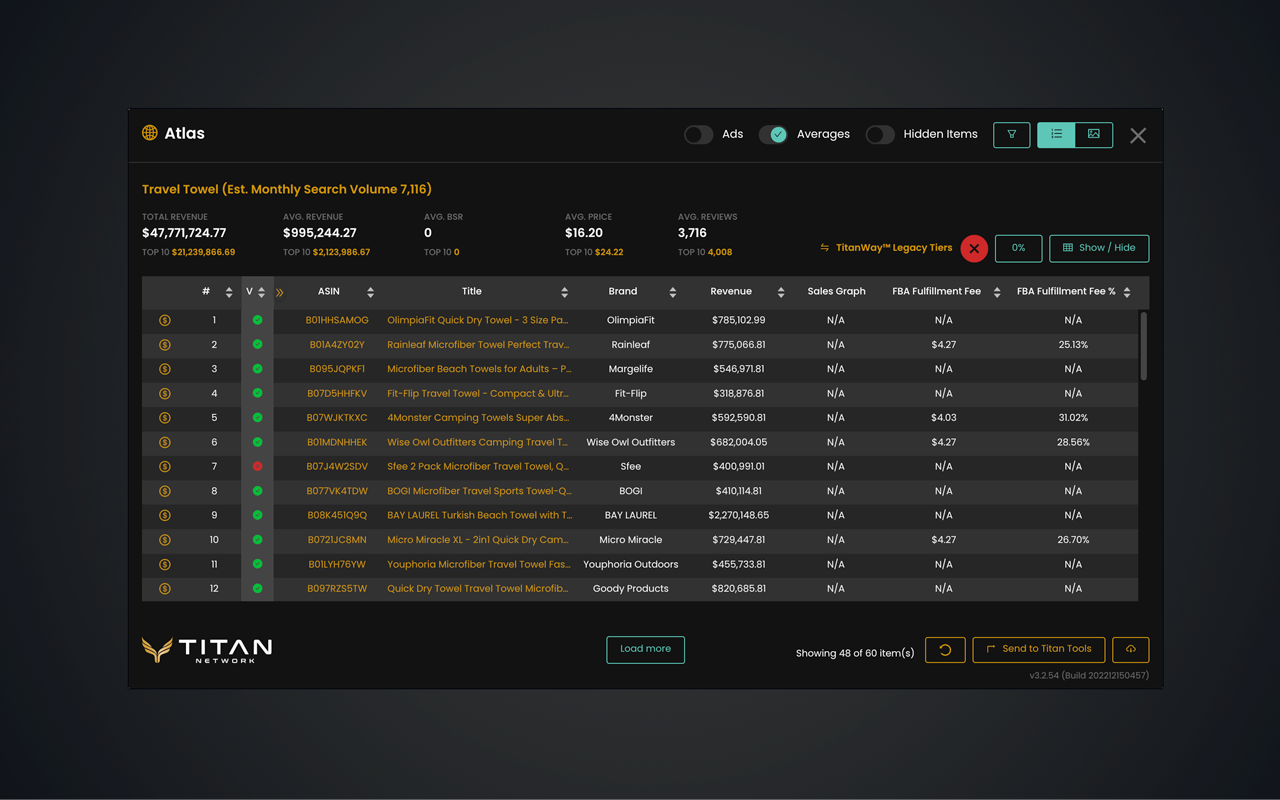Sort the FBA Fulfillment Fee % column
The width and height of the screenshot is (1280, 800).
[1127, 292]
